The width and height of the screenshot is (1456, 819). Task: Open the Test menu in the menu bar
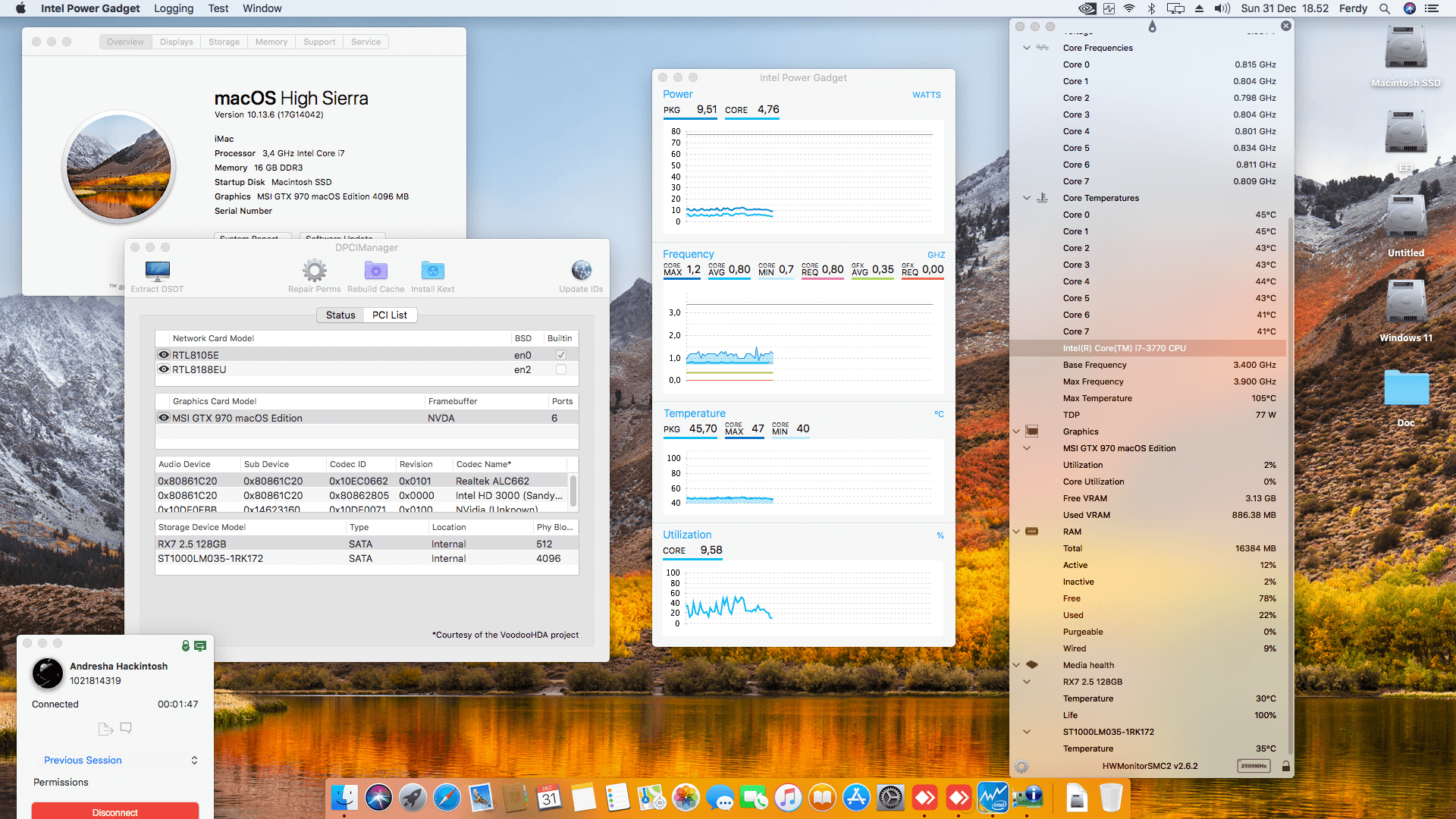point(218,8)
